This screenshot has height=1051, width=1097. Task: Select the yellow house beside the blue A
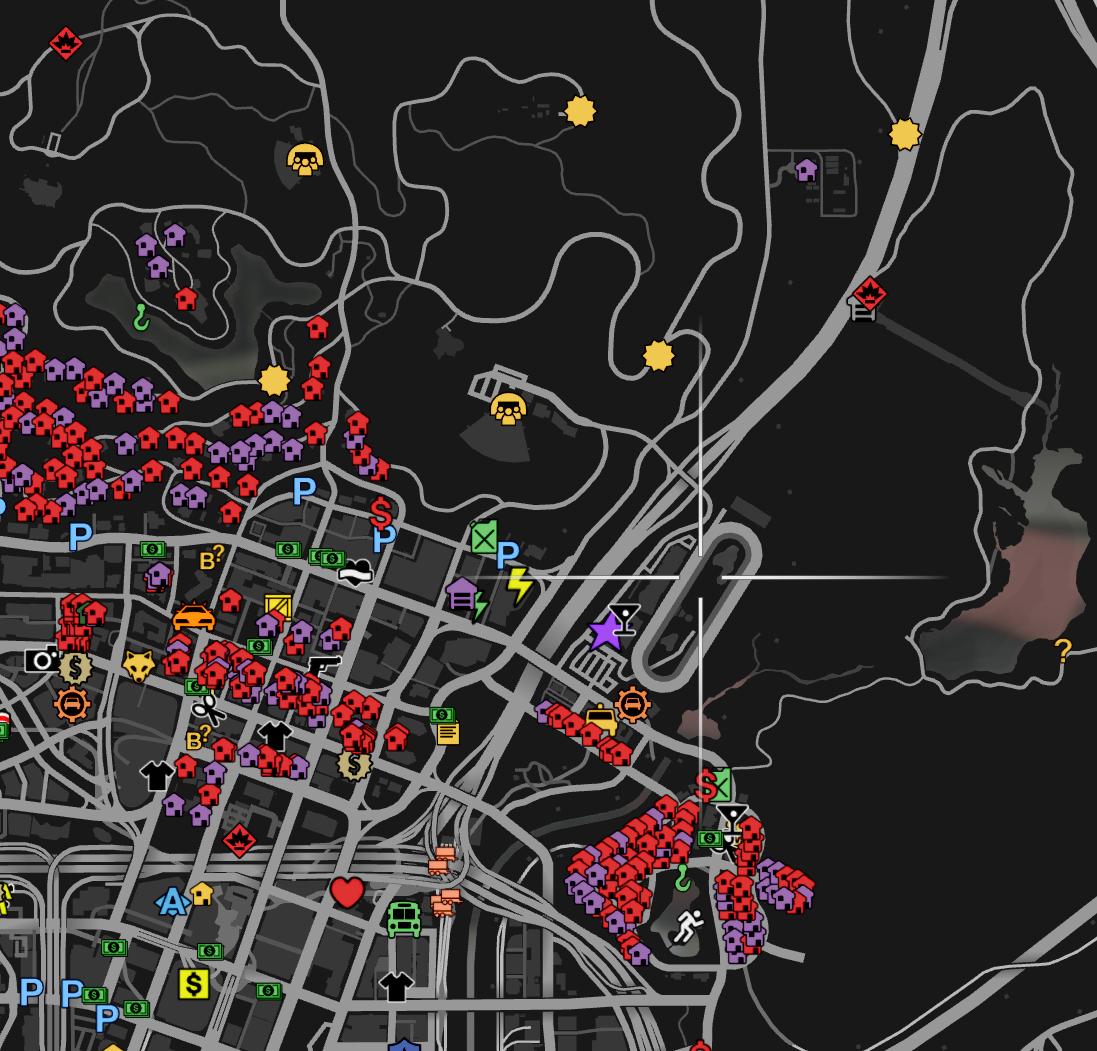click(x=201, y=894)
